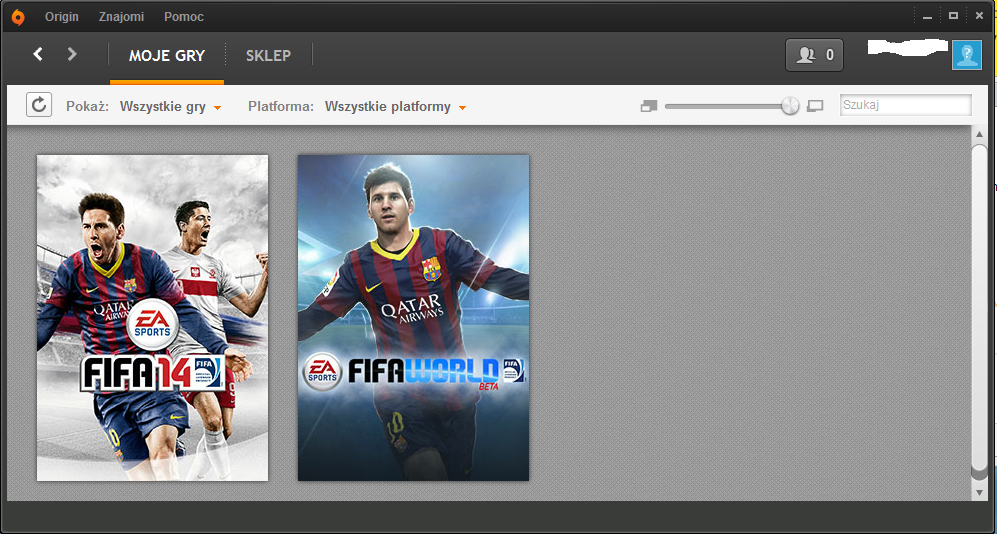This screenshot has height=534, width=997.
Task: Select the FIFA 14 game cover
Action: tap(153, 318)
